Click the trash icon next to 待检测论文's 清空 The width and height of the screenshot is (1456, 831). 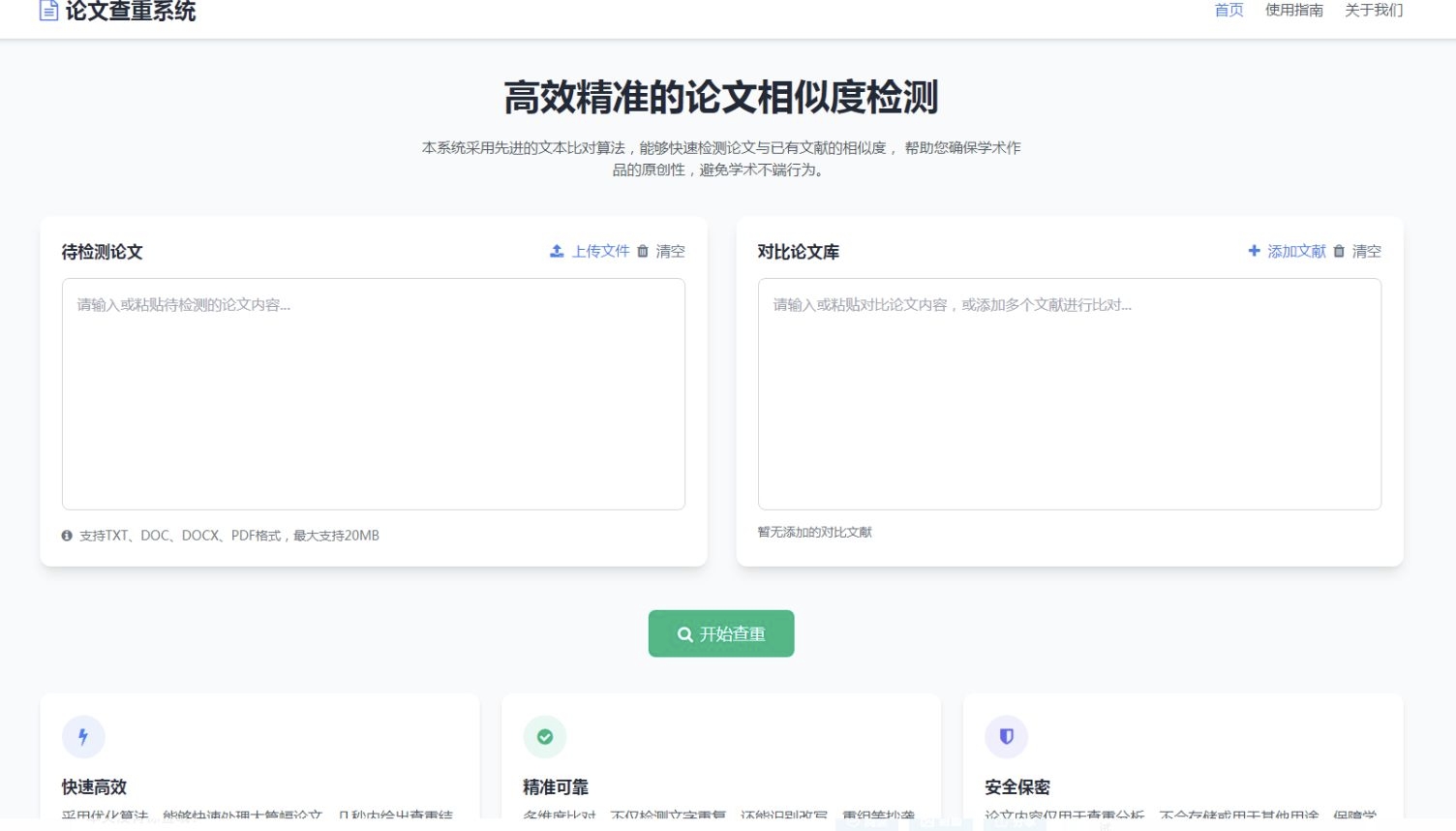pyautogui.click(x=643, y=251)
